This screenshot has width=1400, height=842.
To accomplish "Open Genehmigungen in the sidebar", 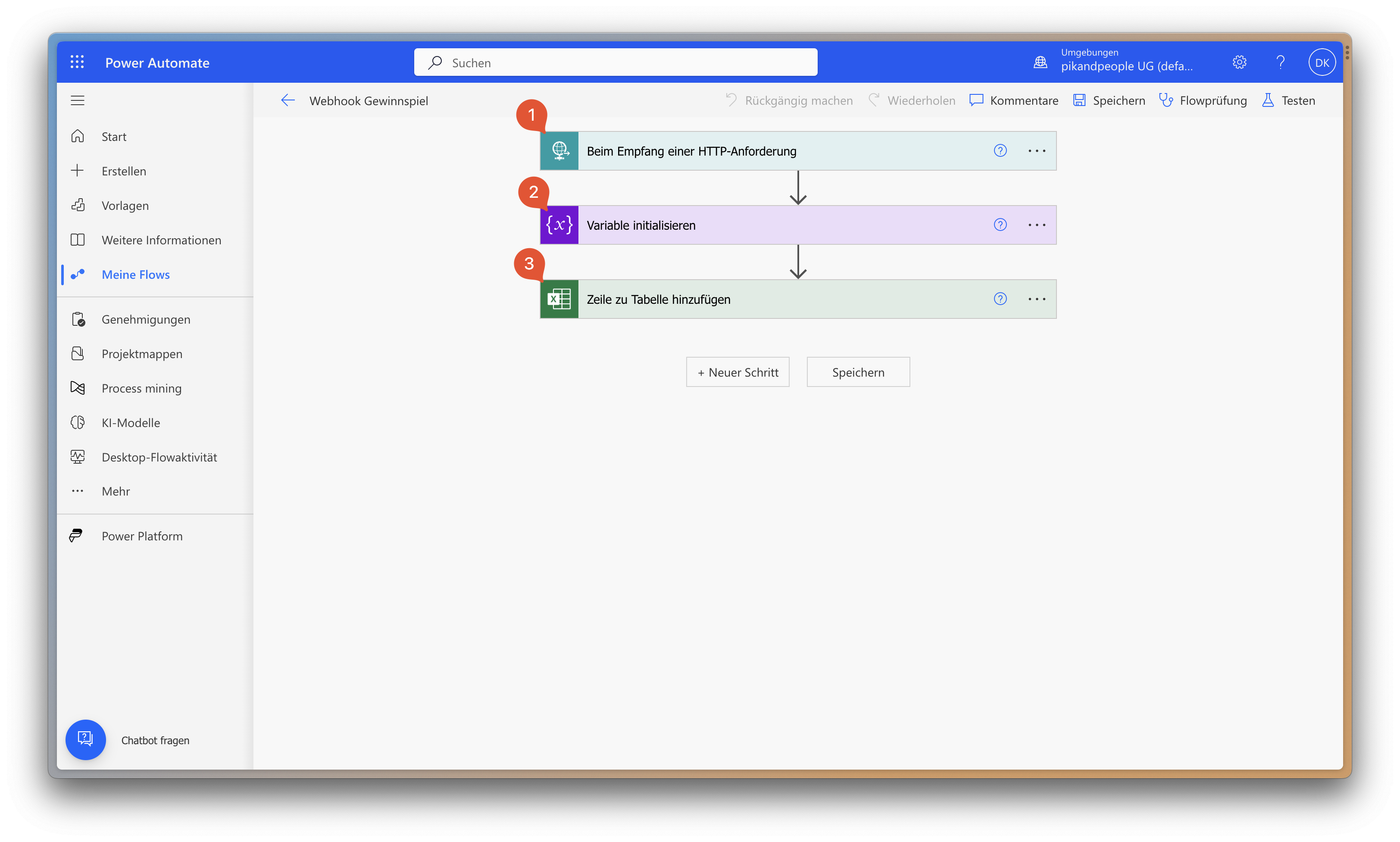I will point(146,319).
